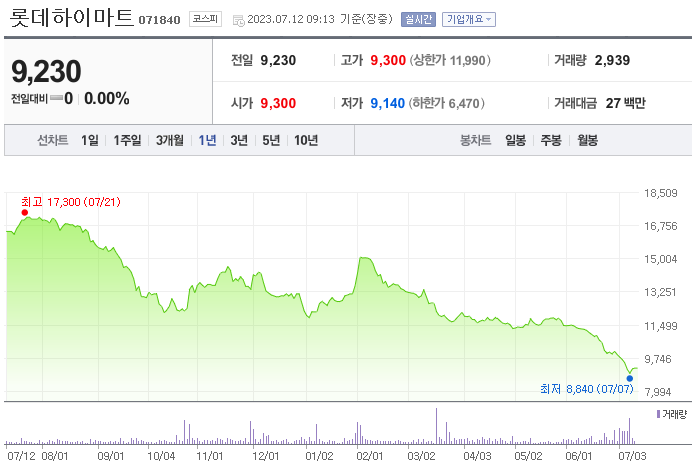Select the 10년 line chart tab
Image resolution: width=692 pixels, height=474 pixels.
click(x=306, y=140)
